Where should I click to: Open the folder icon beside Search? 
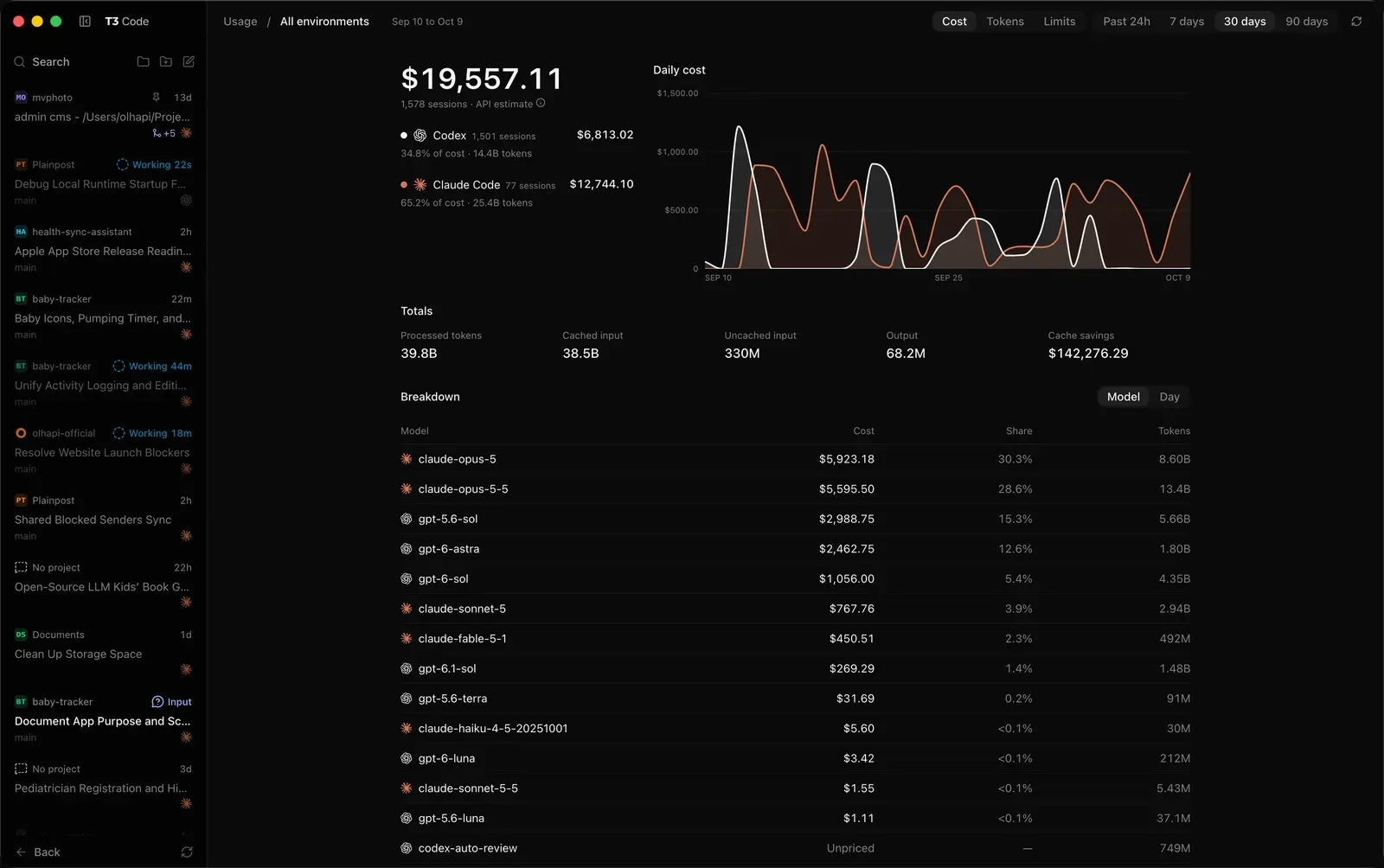click(x=144, y=61)
